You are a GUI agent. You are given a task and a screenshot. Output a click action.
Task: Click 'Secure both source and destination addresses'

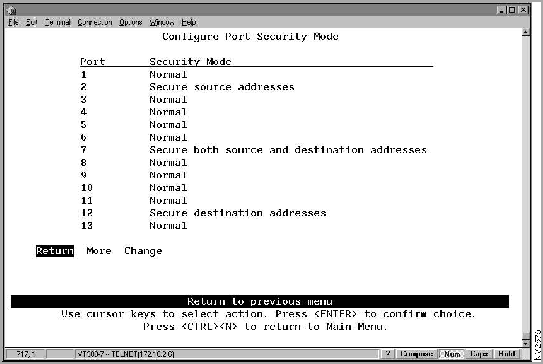288,150
